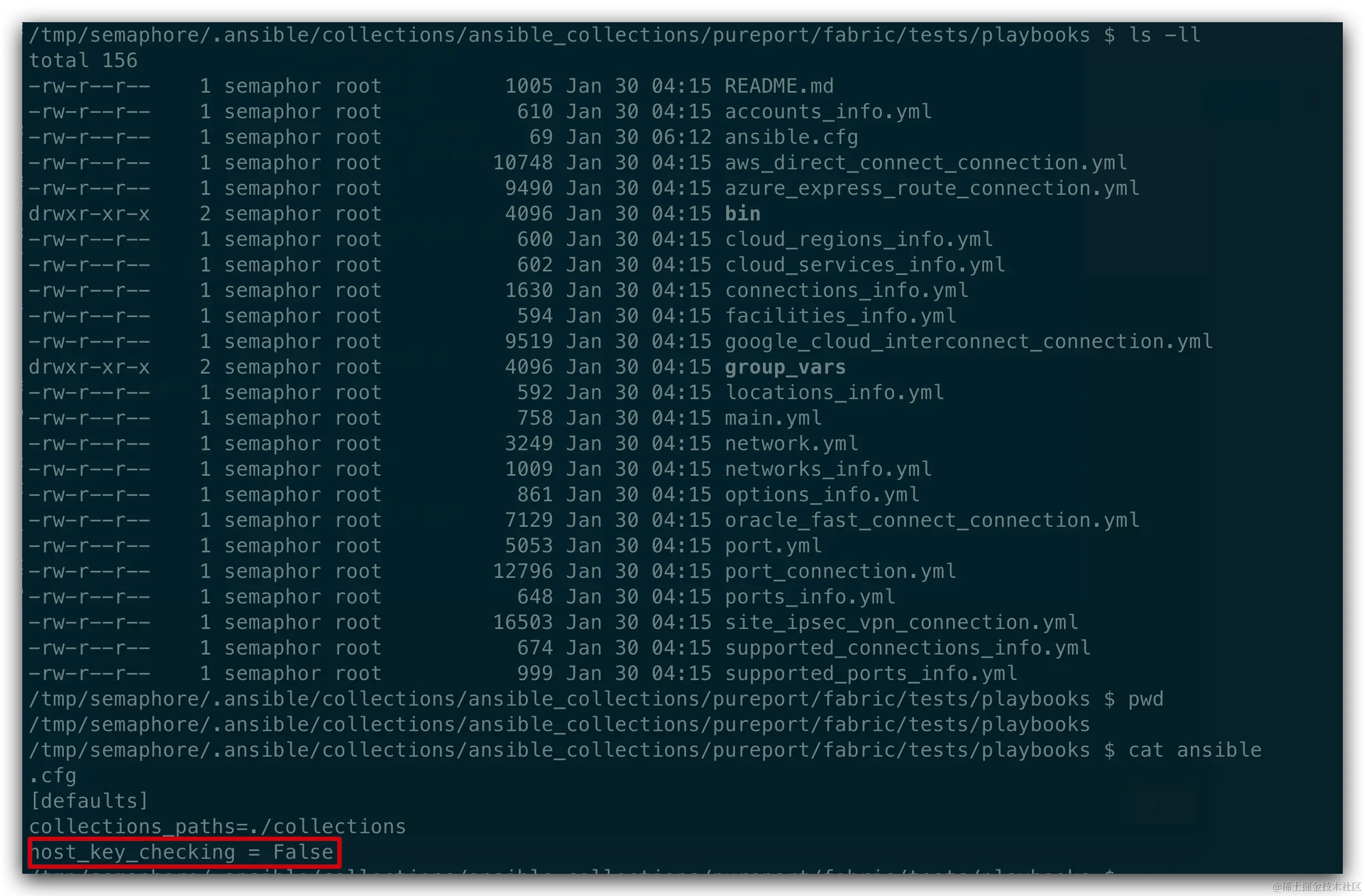Click the watermark text at bottom right
The height and width of the screenshot is (896, 1365).
click(1315, 885)
